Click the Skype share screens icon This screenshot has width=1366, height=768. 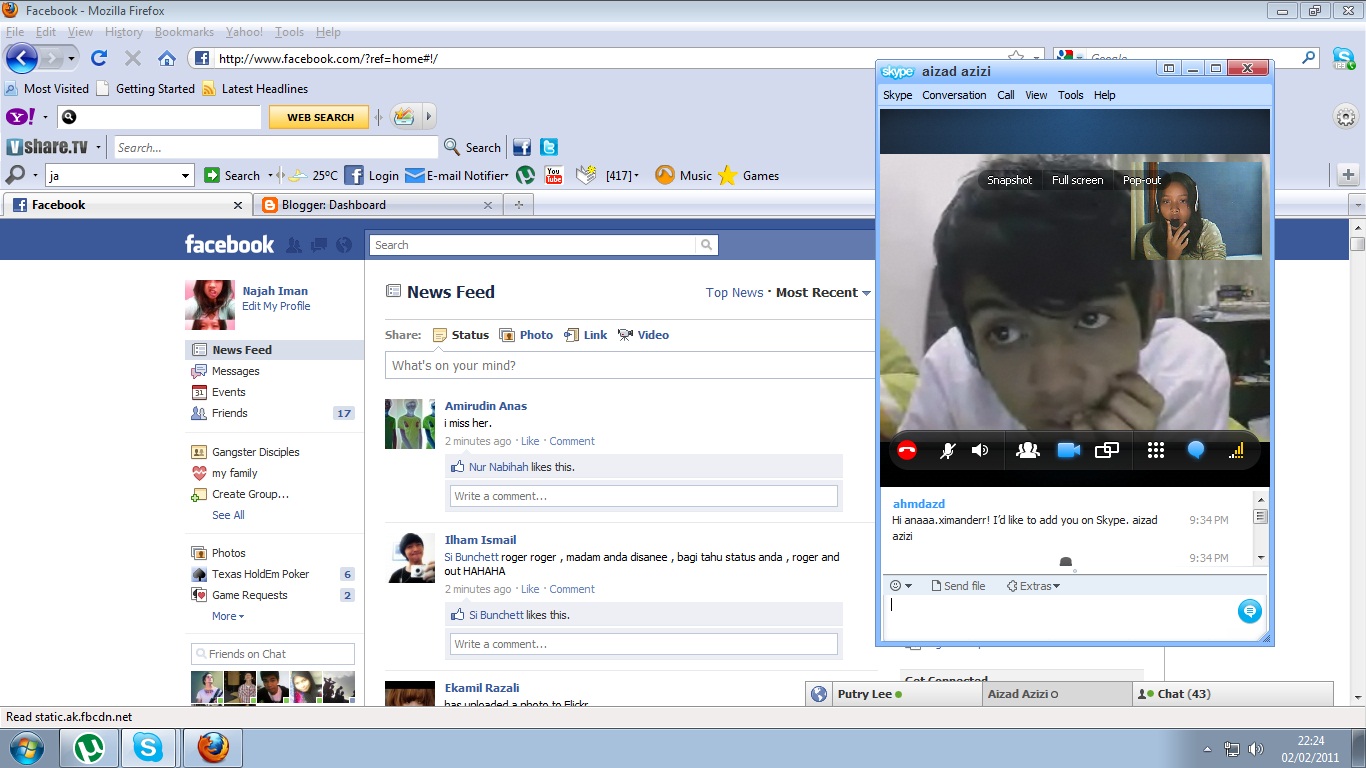tap(1107, 451)
